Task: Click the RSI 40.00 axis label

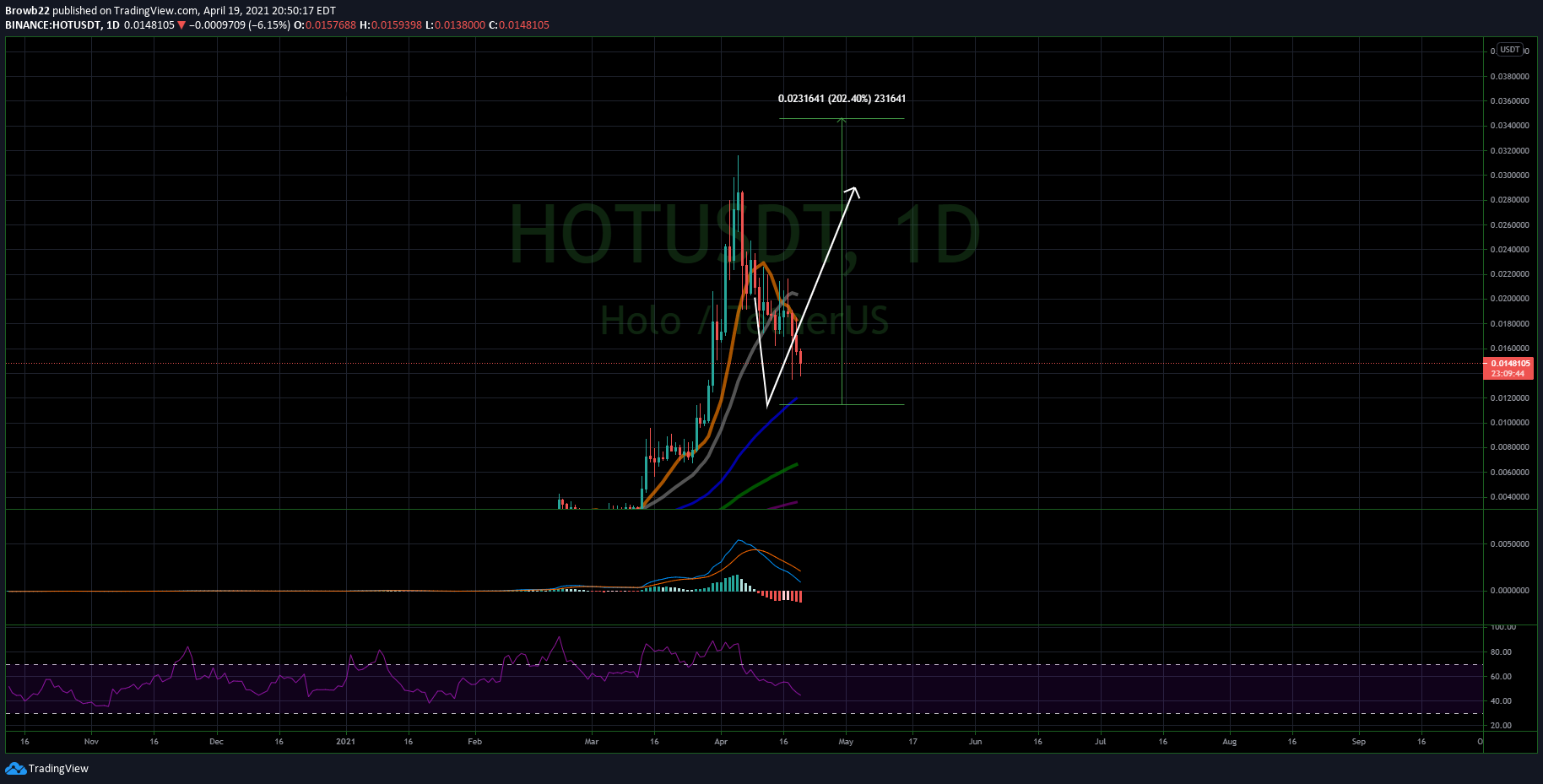Action: pos(1501,701)
